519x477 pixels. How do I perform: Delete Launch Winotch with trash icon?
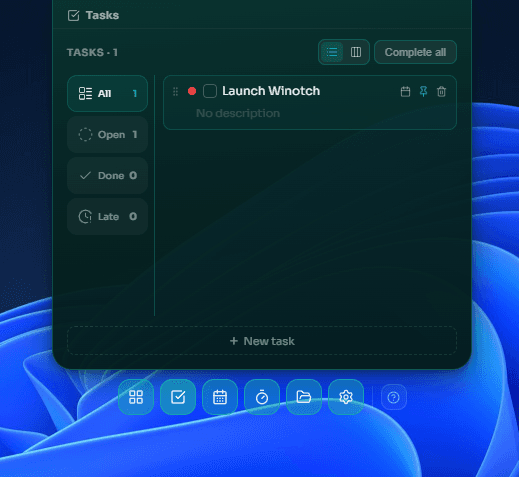tap(441, 91)
